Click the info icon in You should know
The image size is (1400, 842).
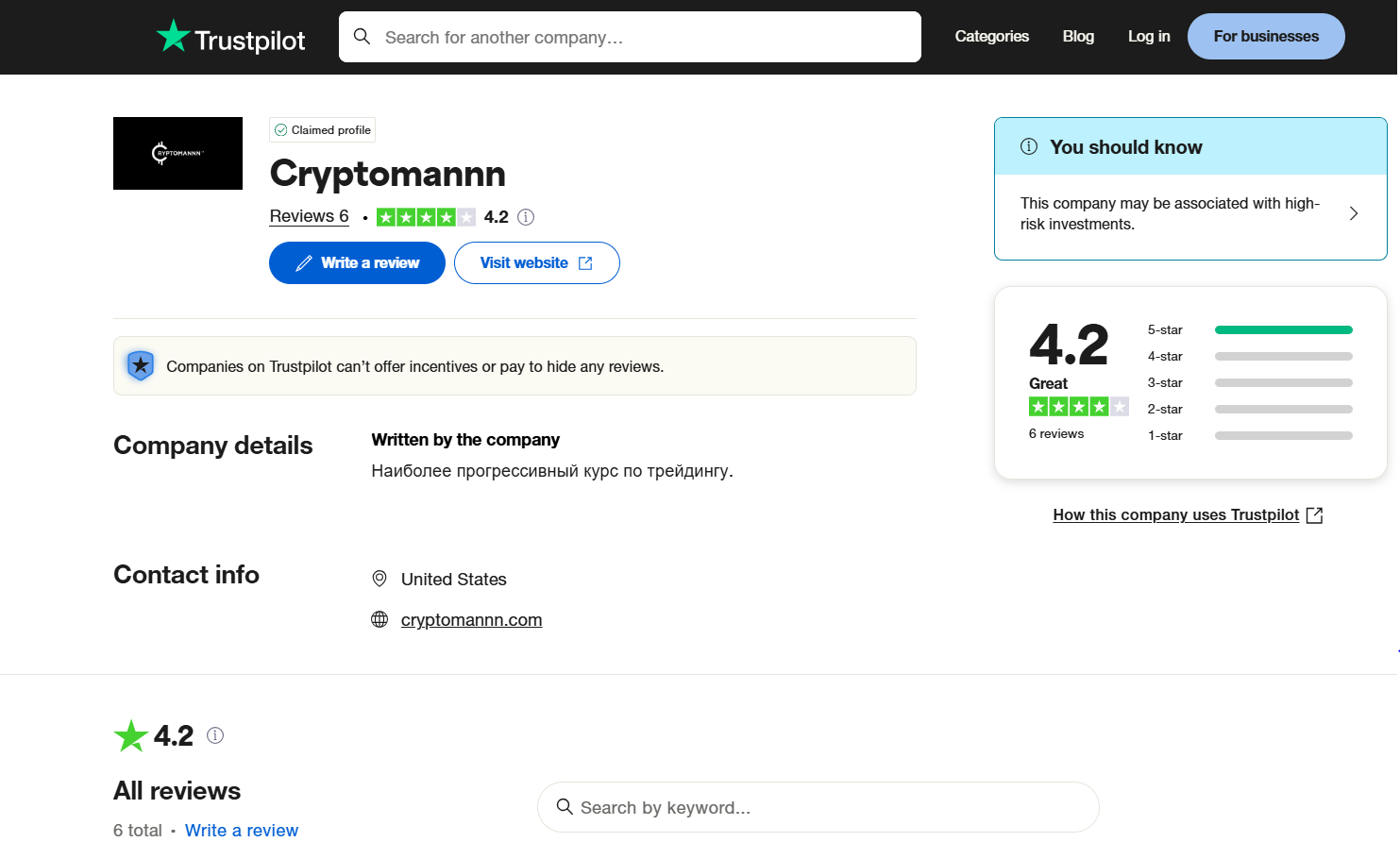[x=1029, y=146]
